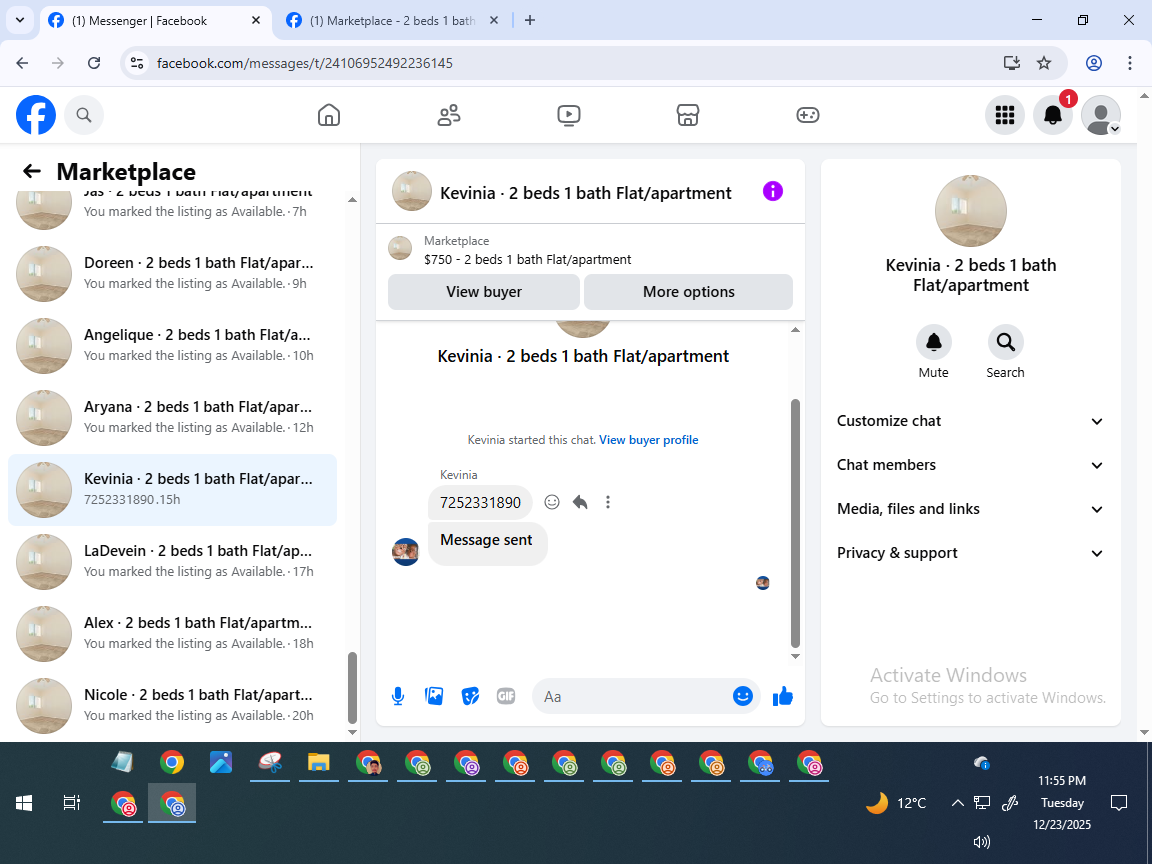Click the purple conversation info icon

pyautogui.click(x=773, y=192)
